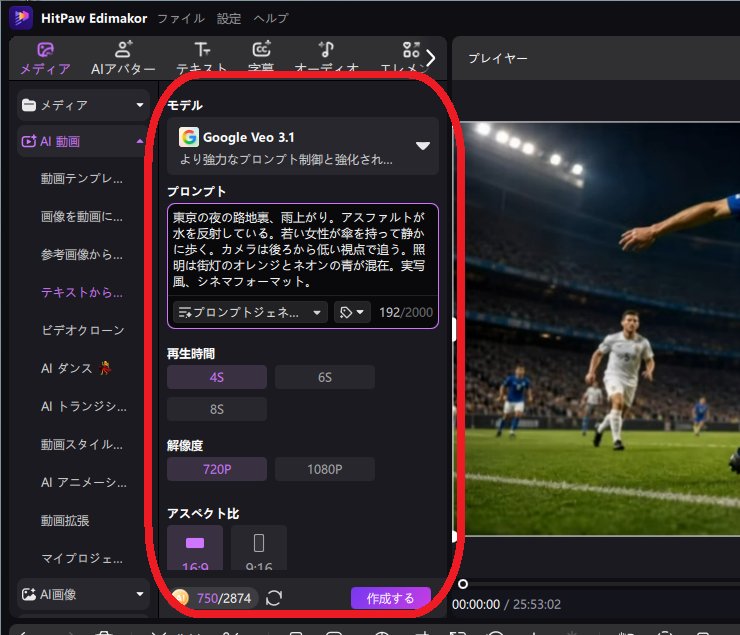The height and width of the screenshot is (635, 740).
Task: Show more tabs with right chevron
Action: click(x=430, y=58)
